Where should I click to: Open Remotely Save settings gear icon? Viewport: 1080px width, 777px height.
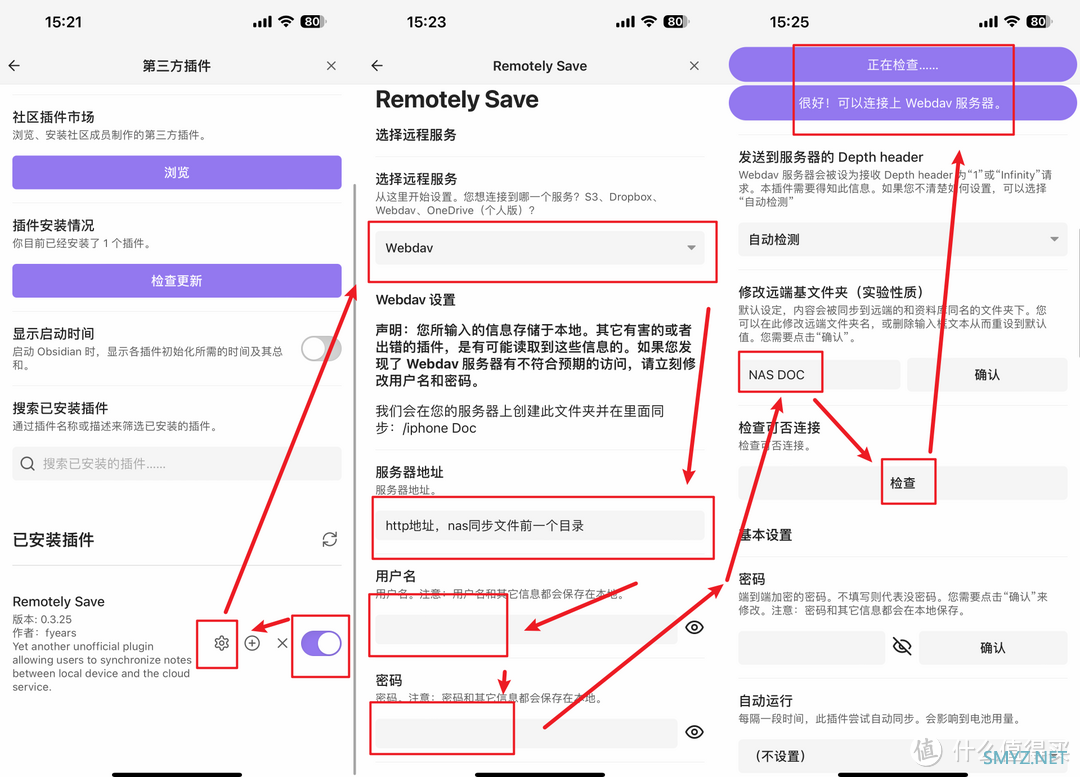click(x=221, y=643)
